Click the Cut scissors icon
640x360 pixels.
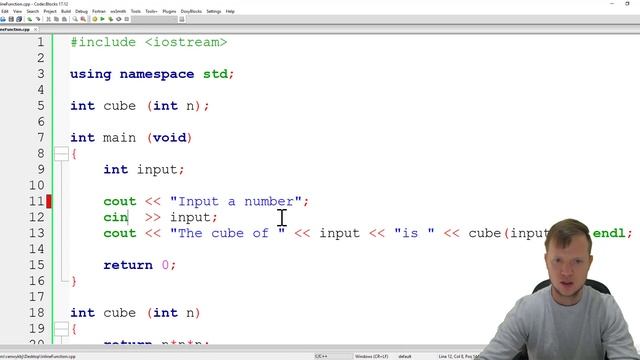click(x=49, y=19)
